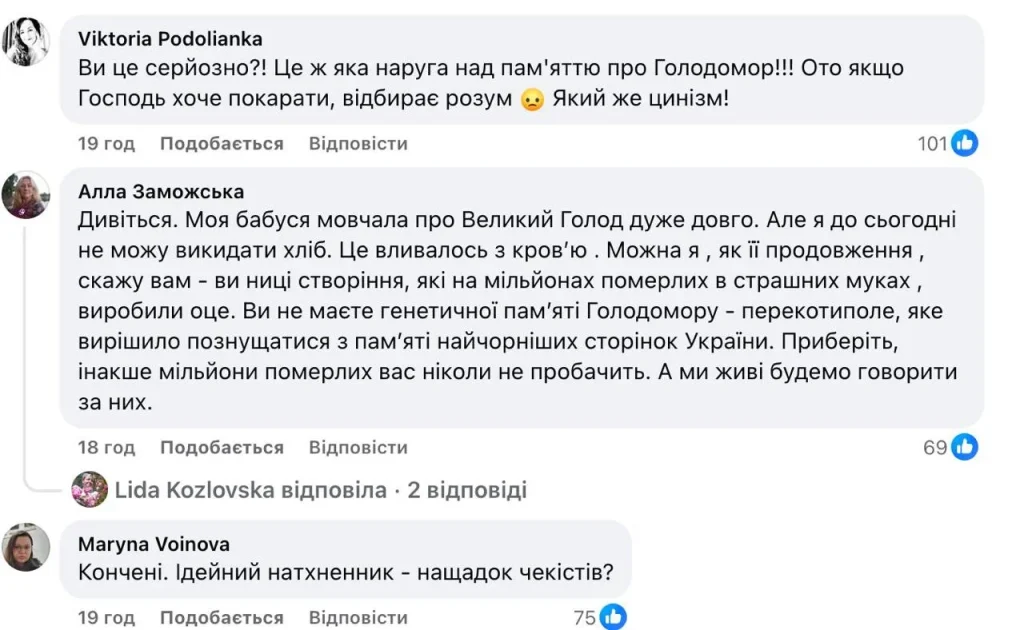The height and width of the screenshot is (630, 1024).
Task: Click Відповісти under Viktoria's comment
Action: (x=358, y=143)
